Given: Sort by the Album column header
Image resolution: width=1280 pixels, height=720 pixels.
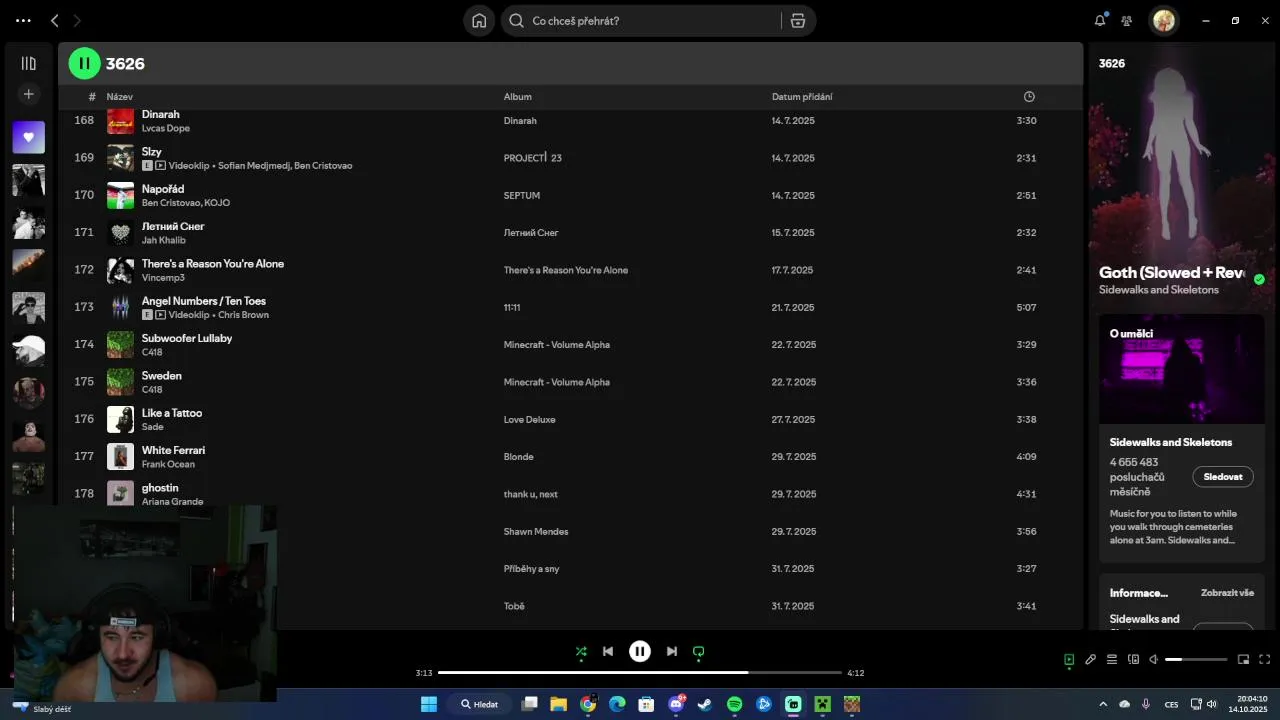Looking at the screenshot, I should [518, 97].
